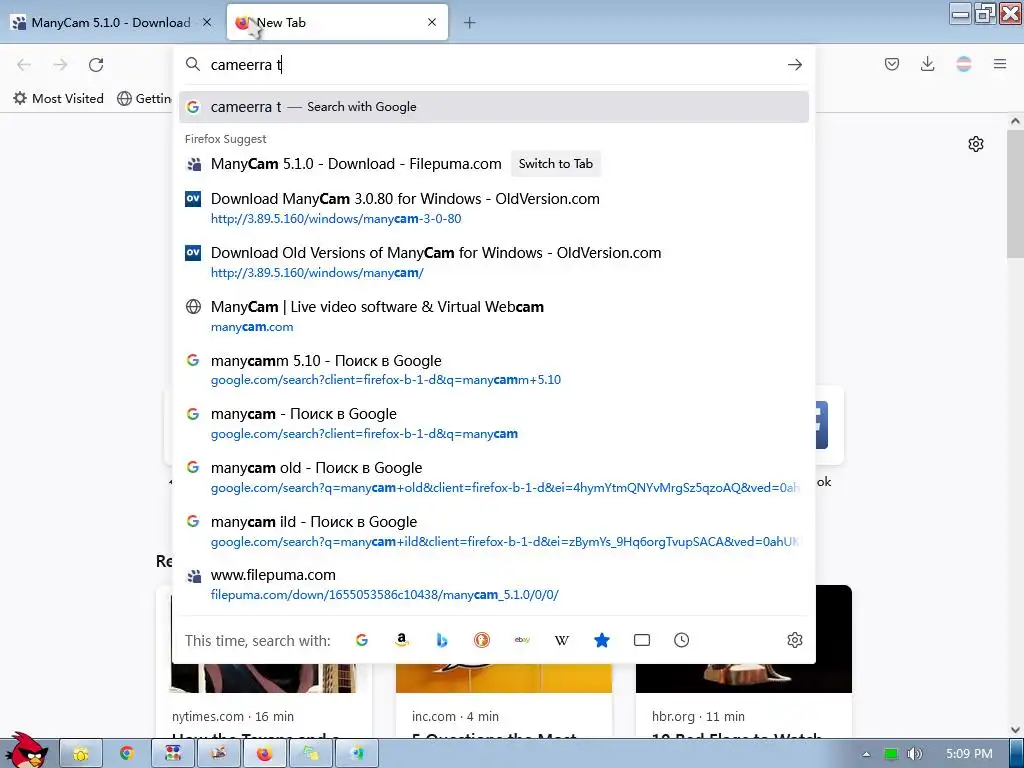Open 'manycam - Поиск в Google' suggestion
Image resolution: width=1024 pixels, height=768 pixels.
tap(494, 423)
